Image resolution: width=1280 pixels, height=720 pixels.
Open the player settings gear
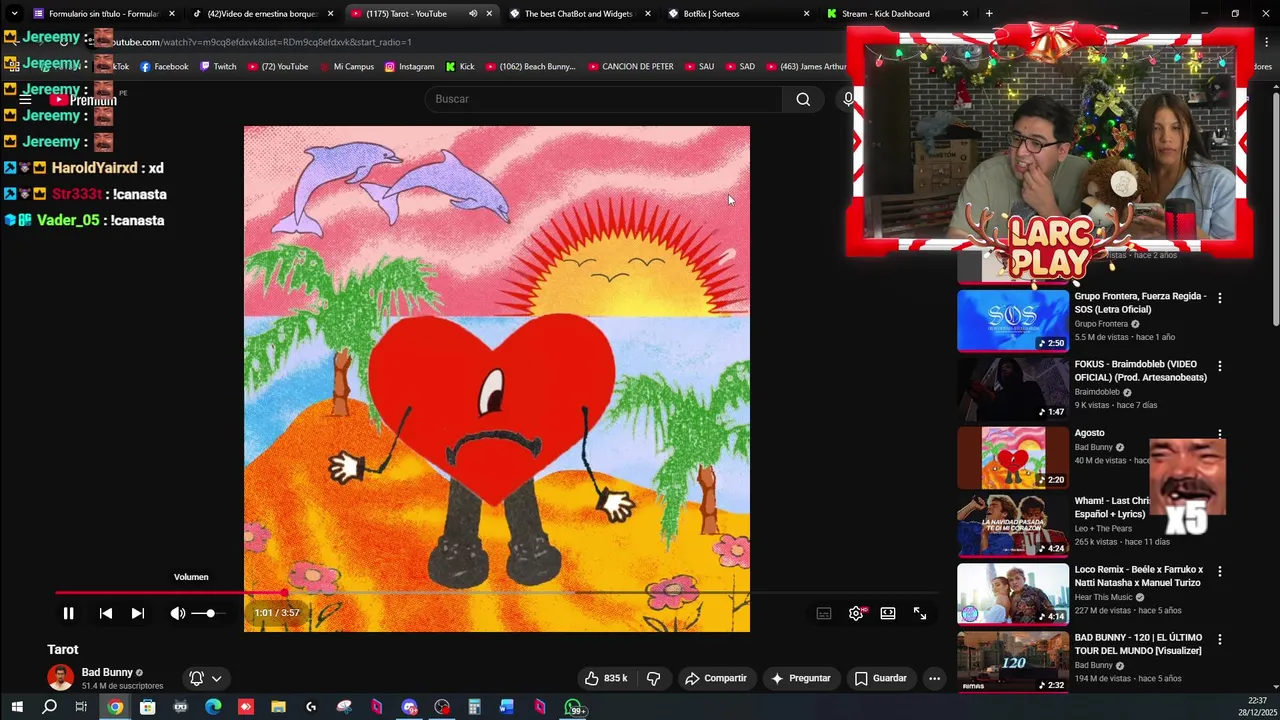click(856, 613)
